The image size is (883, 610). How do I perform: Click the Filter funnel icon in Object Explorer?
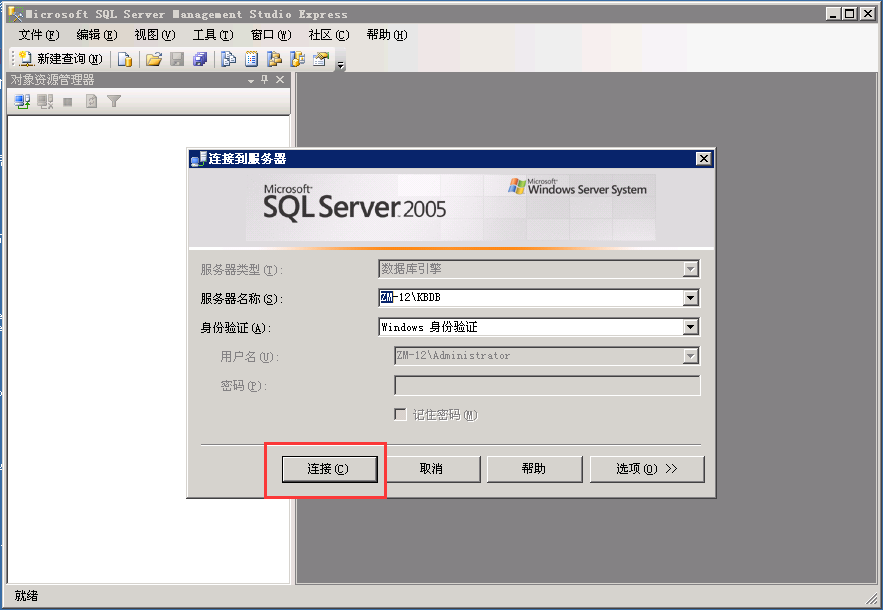(x=114, y=101)
